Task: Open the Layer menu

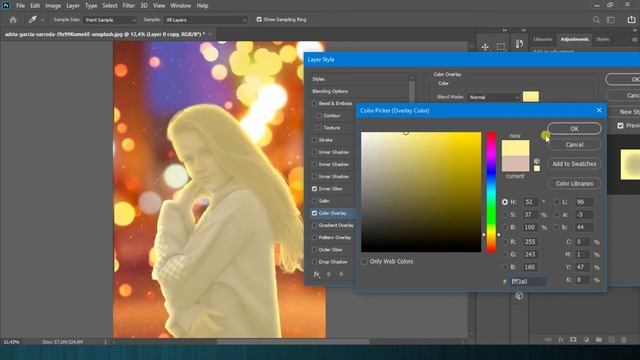Action: click(x=73, y=6)
